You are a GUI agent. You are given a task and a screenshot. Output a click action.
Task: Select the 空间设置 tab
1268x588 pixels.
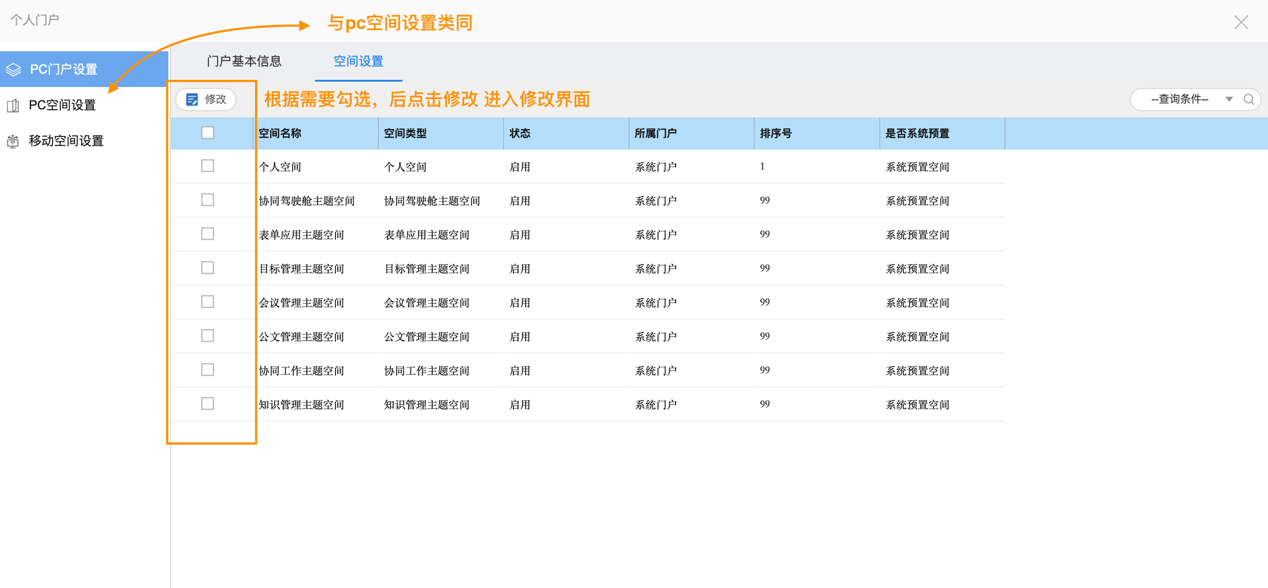(358, 61)
